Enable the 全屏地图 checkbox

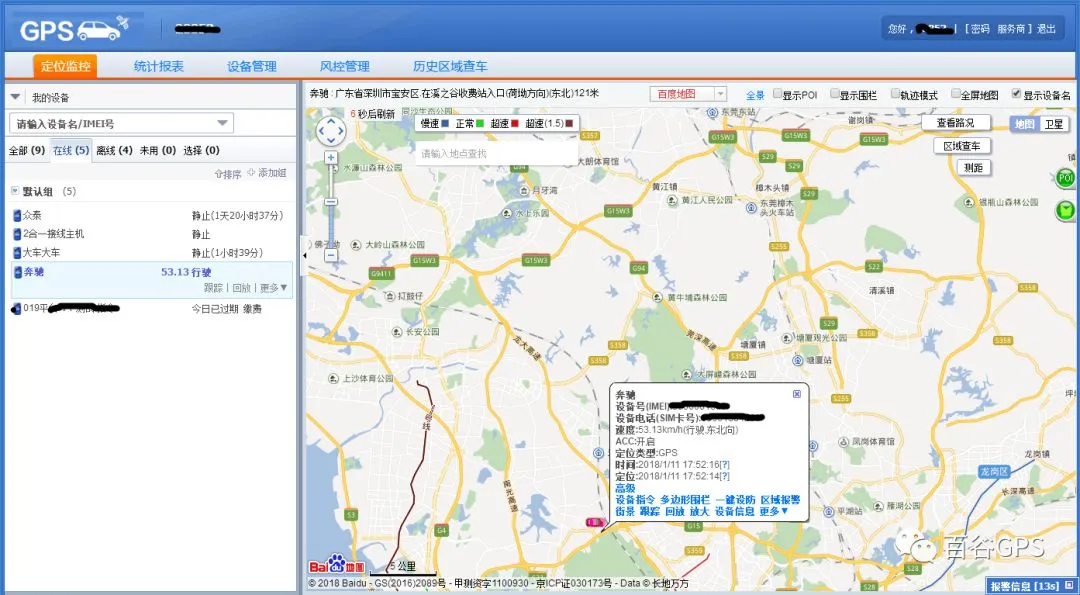tap(956, 94)
